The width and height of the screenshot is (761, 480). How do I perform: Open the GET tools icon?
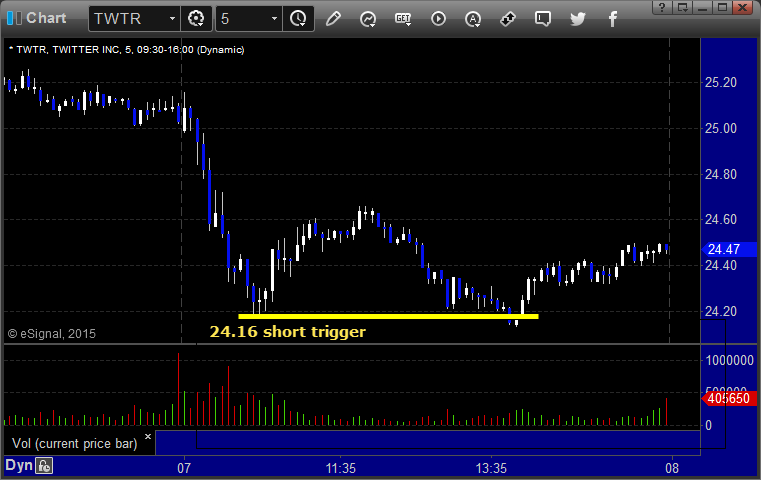tap(403, 19)
